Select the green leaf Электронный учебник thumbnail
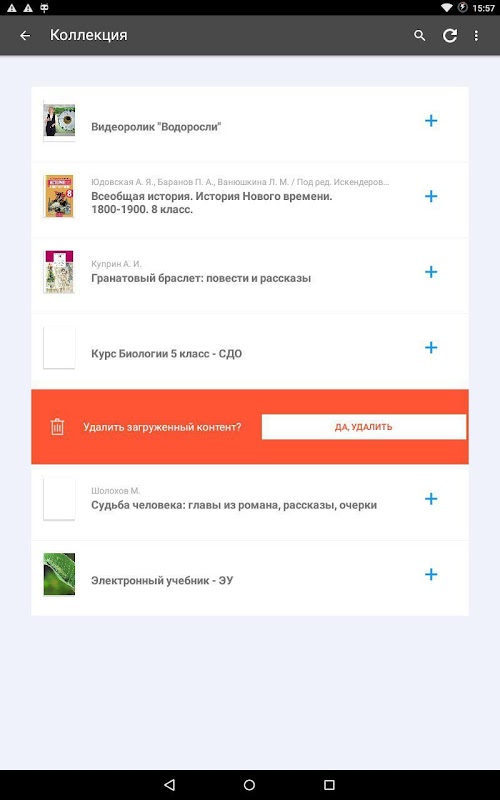The image size is (500, 800). [59, 574]
